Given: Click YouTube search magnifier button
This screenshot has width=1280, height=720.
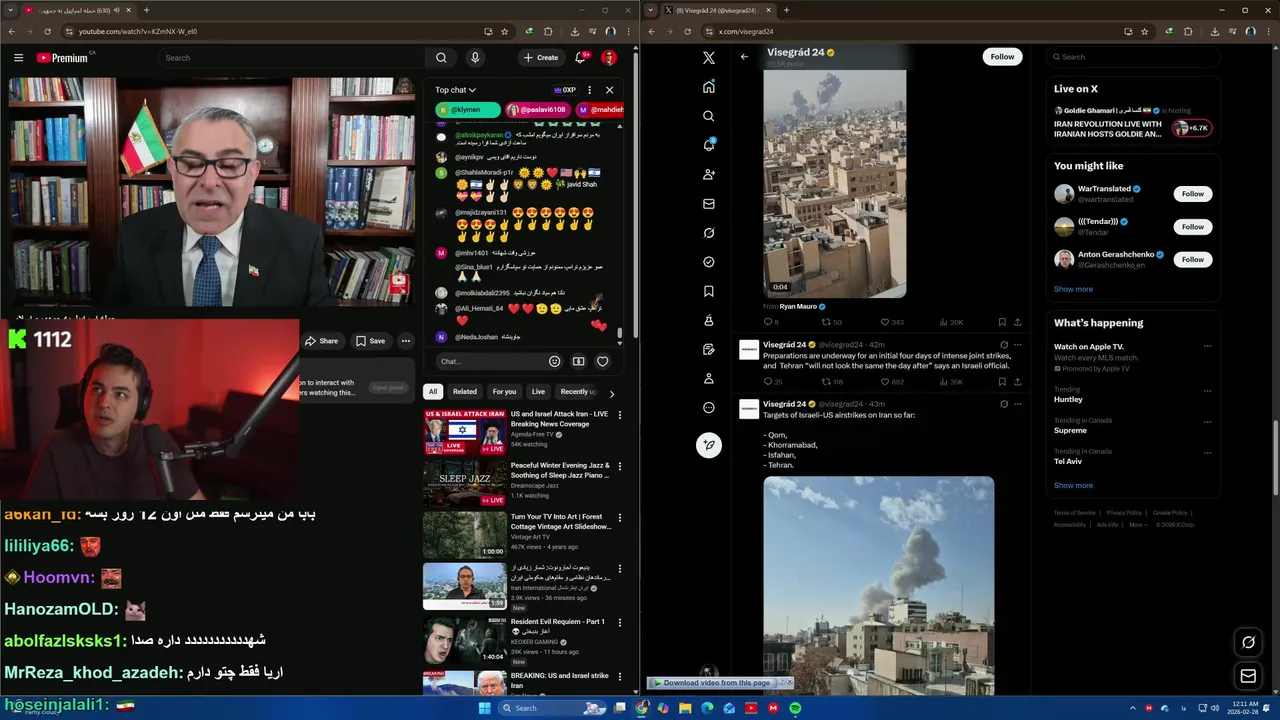Looking at the screenshot, I should [441, 58].
